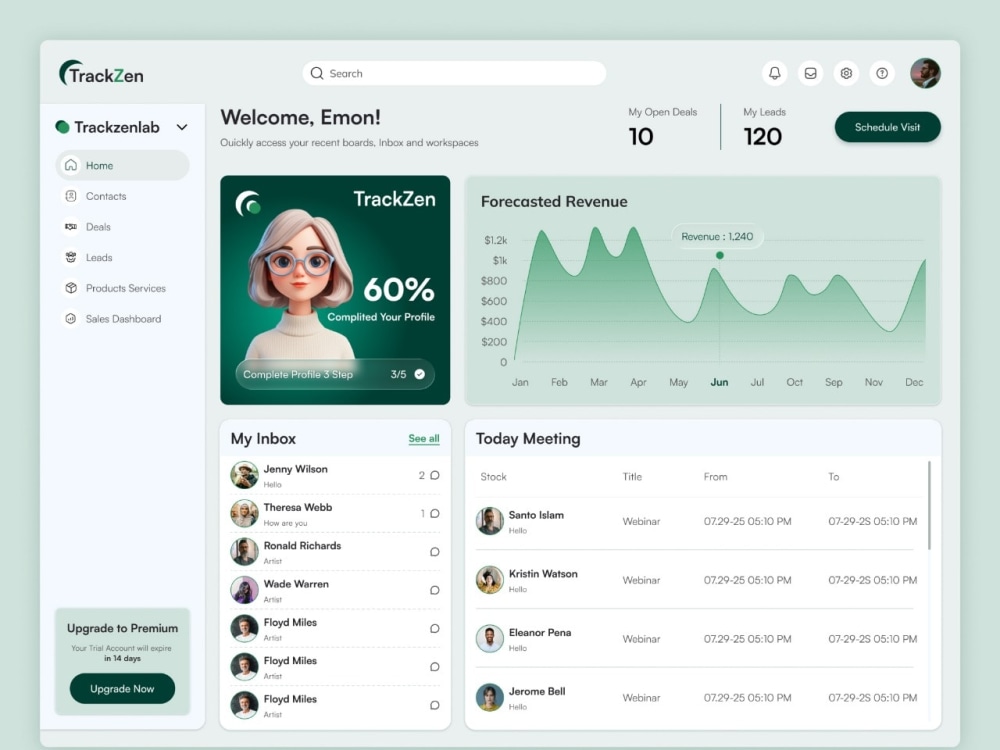The image size is (1000, 750).
Task: Open Santo Islam's meeting row
Action: tap(698, 522)
